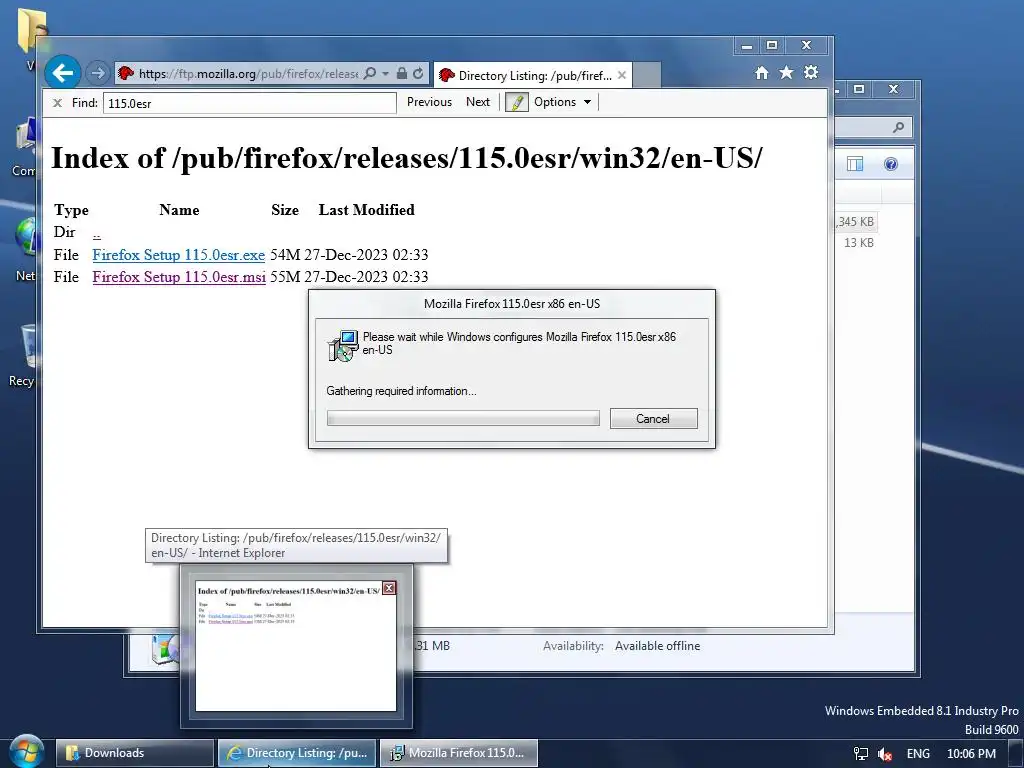
Task: Click the file icon in Downloads details pane
Action: (x=165, y=648)
